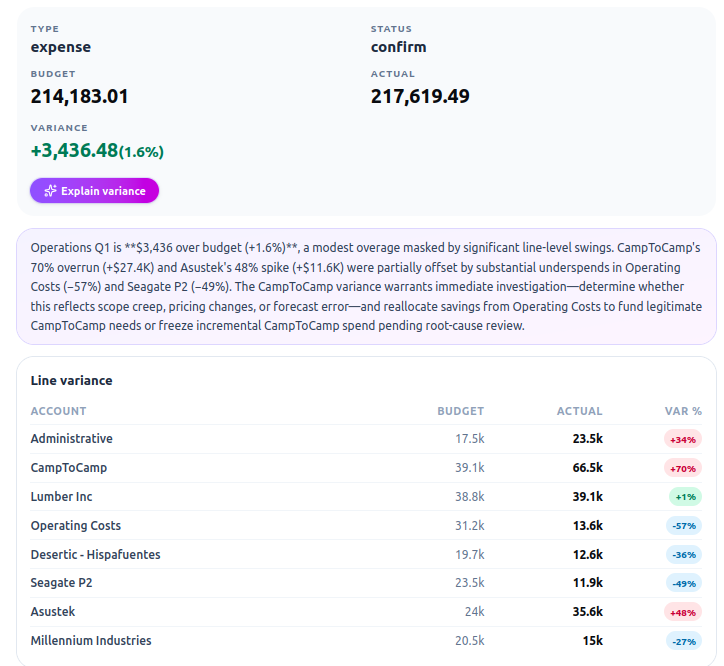724x666 pixels.
Task: Click the BUDGET column header
Action: 460,411
